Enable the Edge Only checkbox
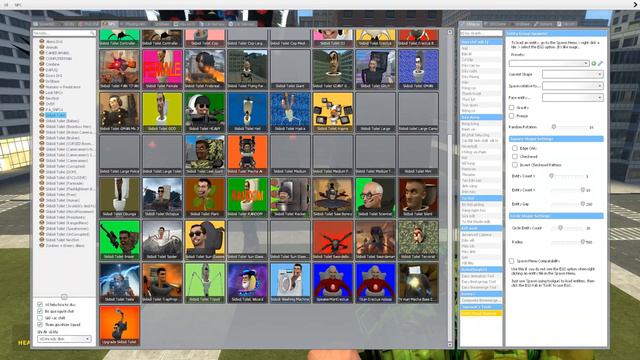 (515, 148)
